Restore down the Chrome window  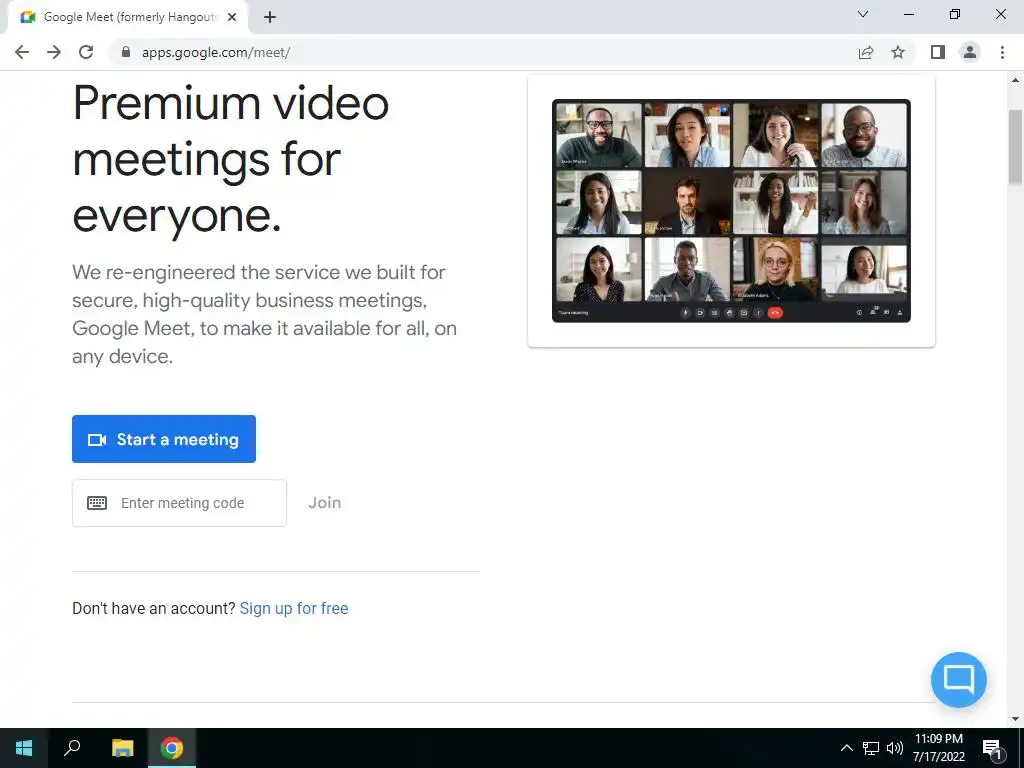(x=955, y=14)
